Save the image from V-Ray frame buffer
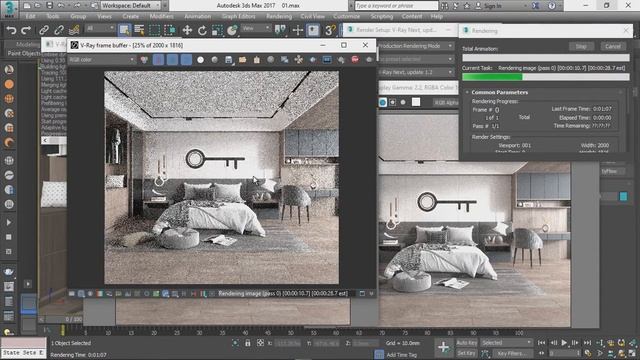 229,60
